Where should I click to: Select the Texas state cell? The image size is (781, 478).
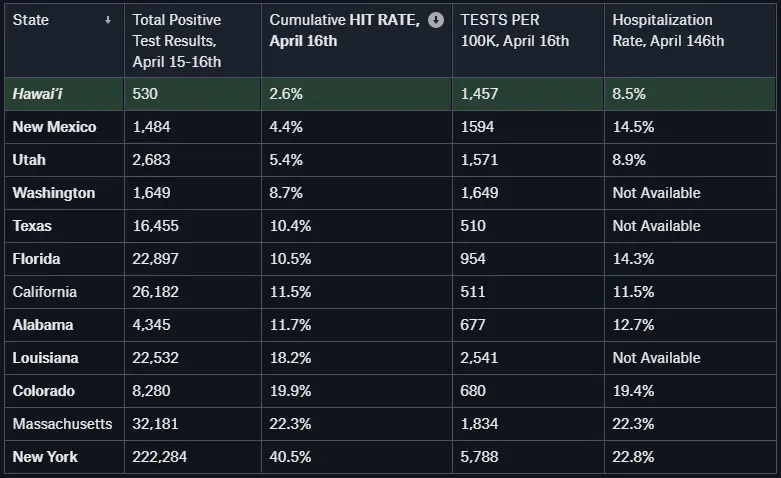point(32,226)
